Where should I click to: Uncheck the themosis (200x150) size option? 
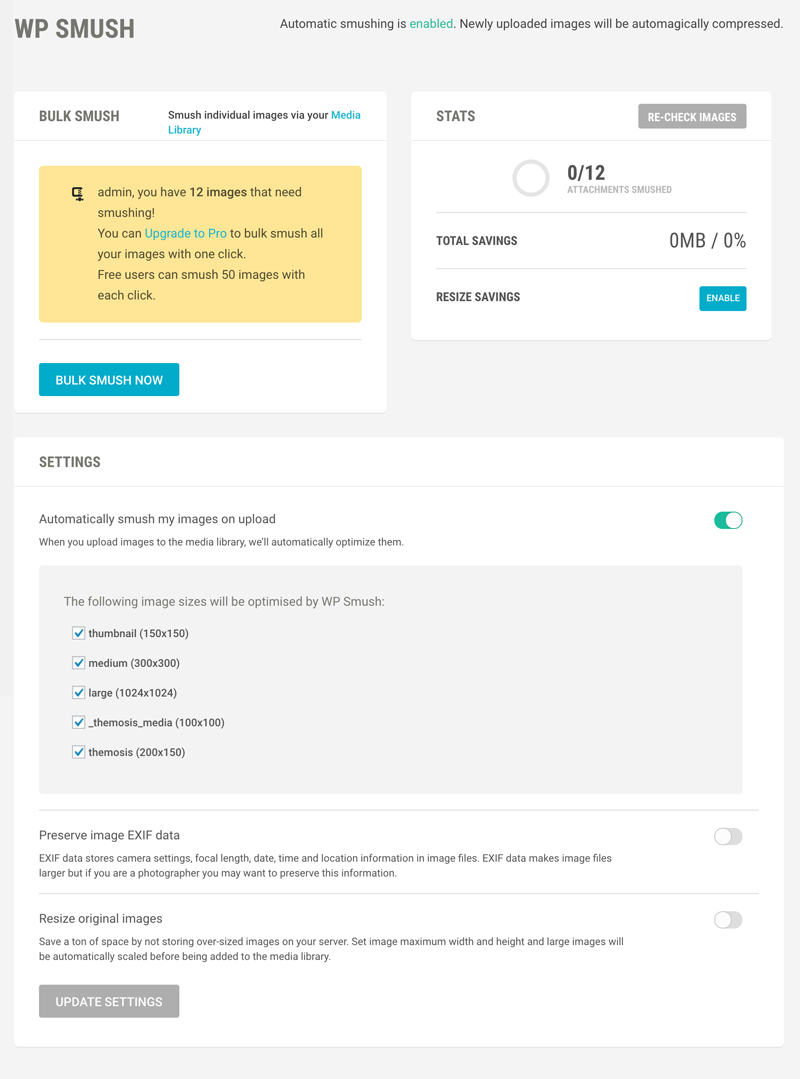tap(78, 751)
